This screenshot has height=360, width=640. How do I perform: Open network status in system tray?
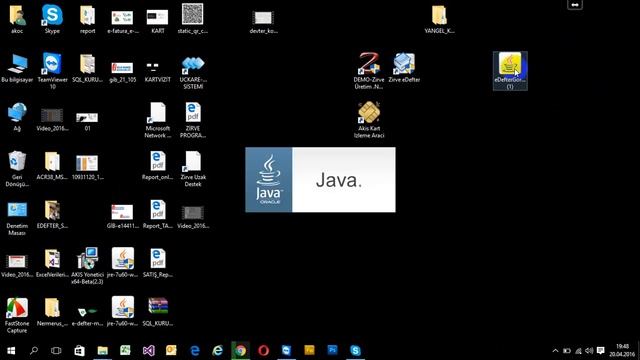coord(578,351)
